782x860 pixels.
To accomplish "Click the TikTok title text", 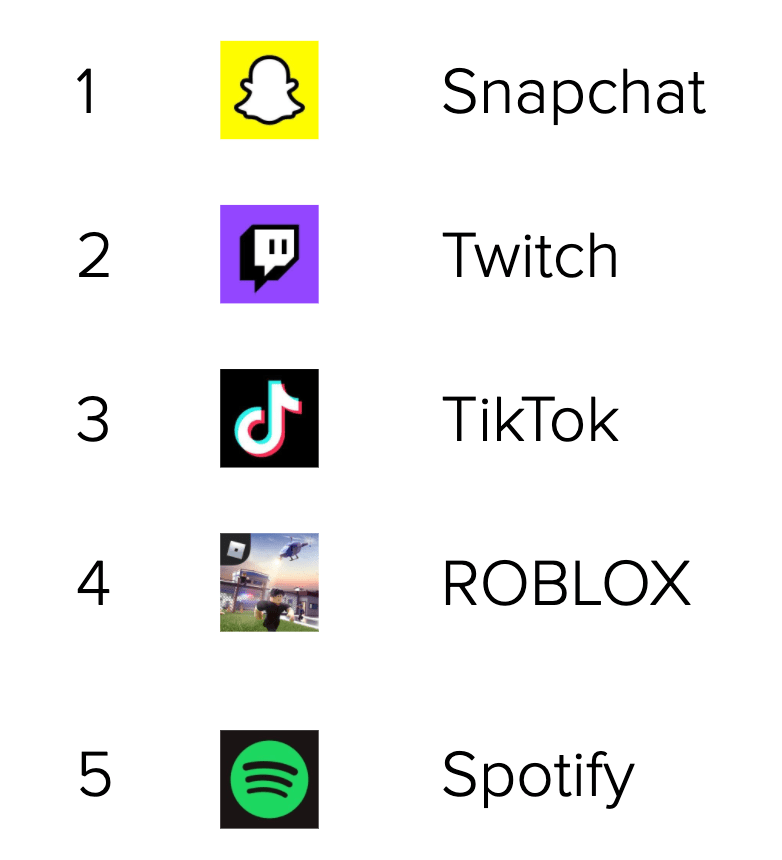I will coord(530,419).
